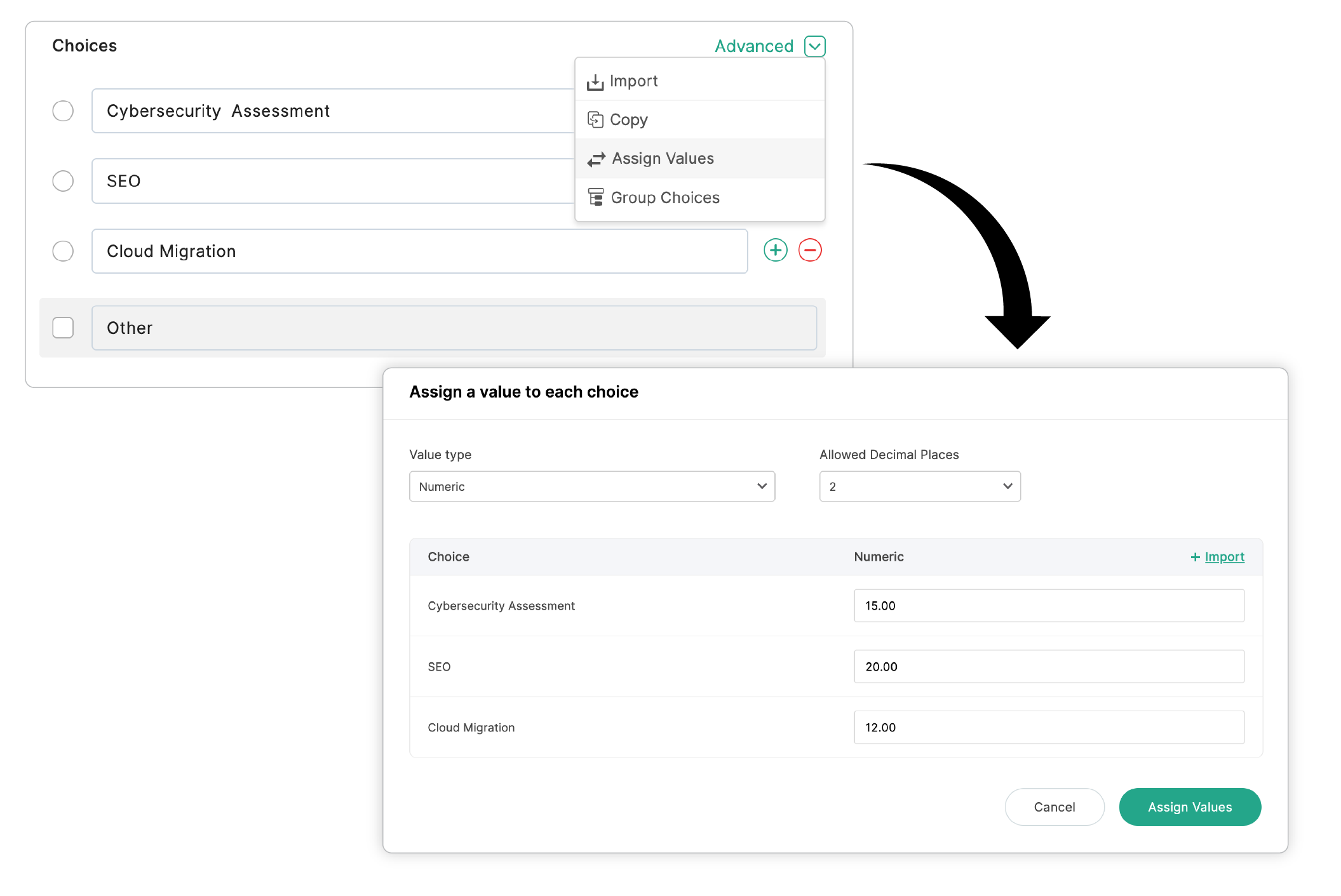Screen dimensions: 1341x896
Task: Click the plus icon next to Import link
Action: tap(1194, 556)
